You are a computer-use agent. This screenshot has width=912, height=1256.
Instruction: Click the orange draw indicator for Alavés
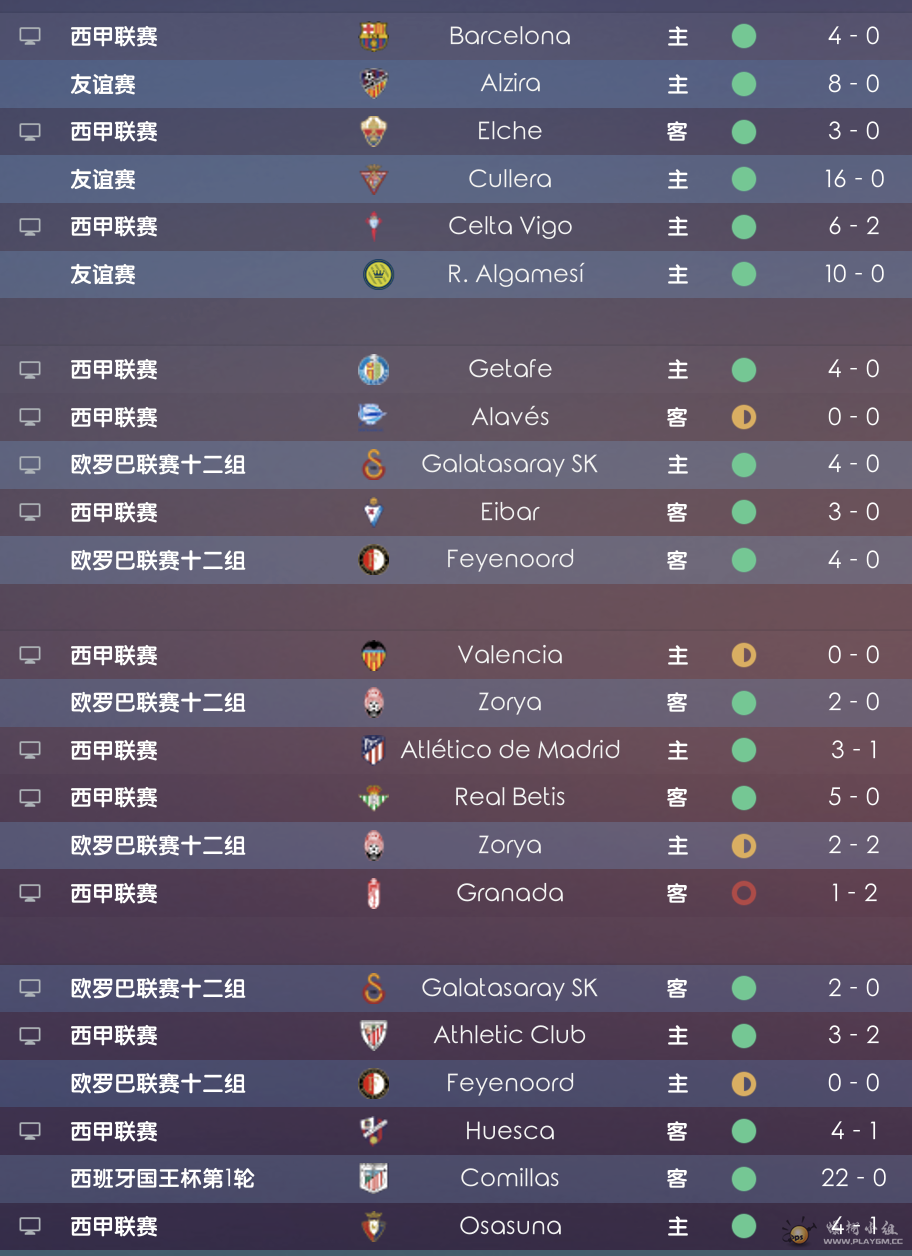pyautogui.click(x=744, y=417)
